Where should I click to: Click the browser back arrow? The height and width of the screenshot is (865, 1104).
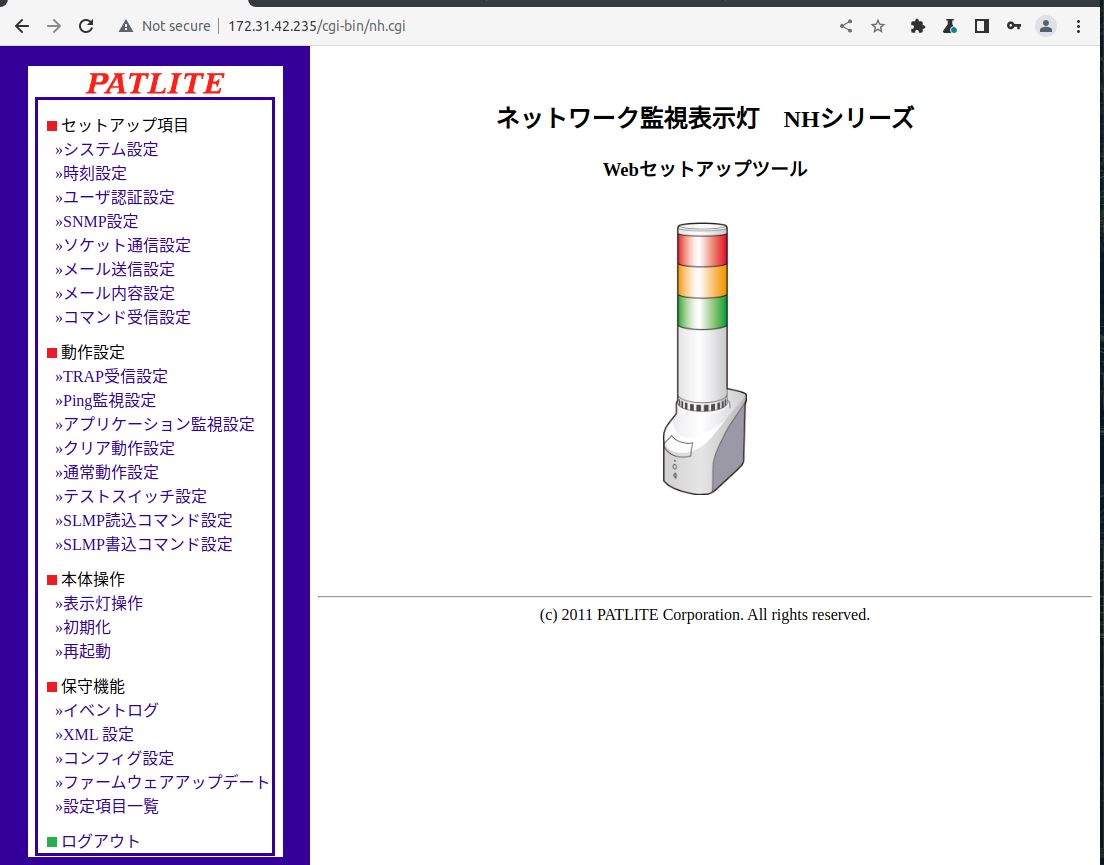click(22, 26)
